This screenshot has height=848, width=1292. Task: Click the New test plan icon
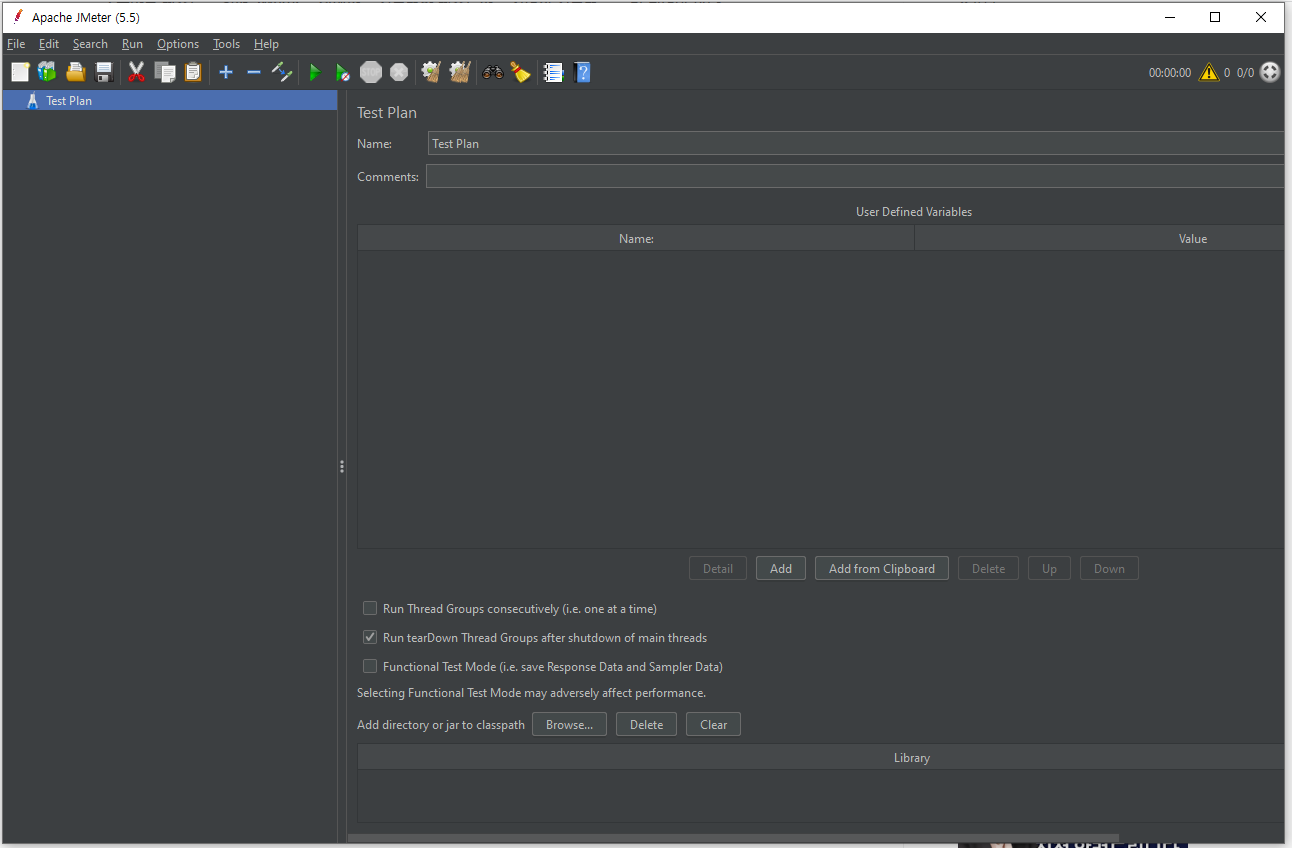click(x=20, y=72)
